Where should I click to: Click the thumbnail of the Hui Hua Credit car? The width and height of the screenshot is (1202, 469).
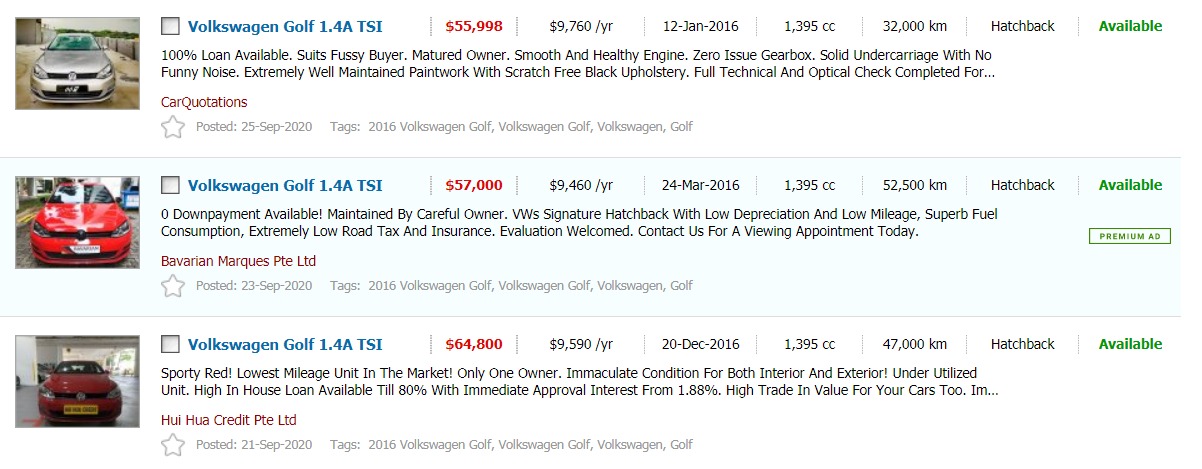(x=77, y=381)
